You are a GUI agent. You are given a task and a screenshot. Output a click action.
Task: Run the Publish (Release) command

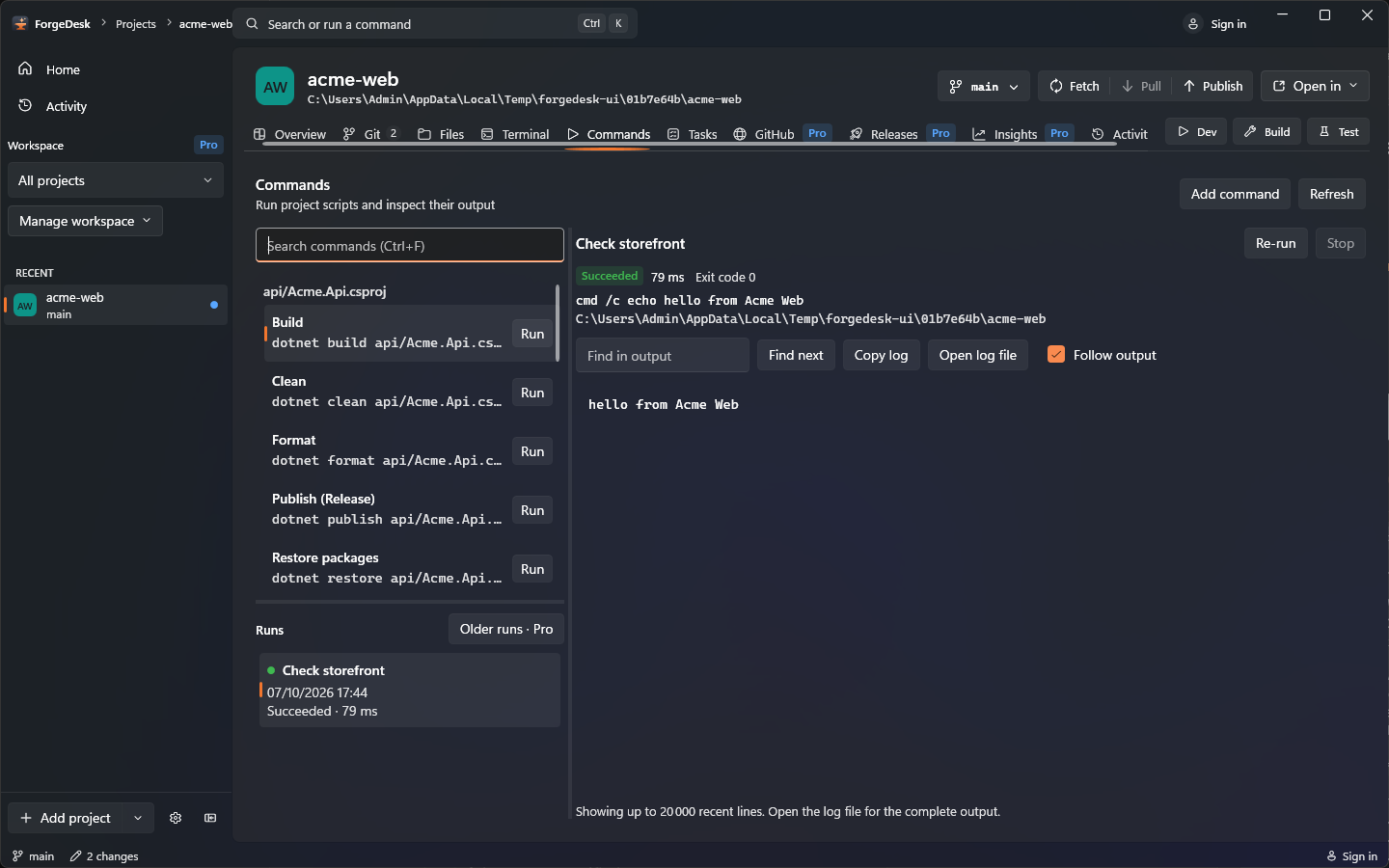pos(532,510)
